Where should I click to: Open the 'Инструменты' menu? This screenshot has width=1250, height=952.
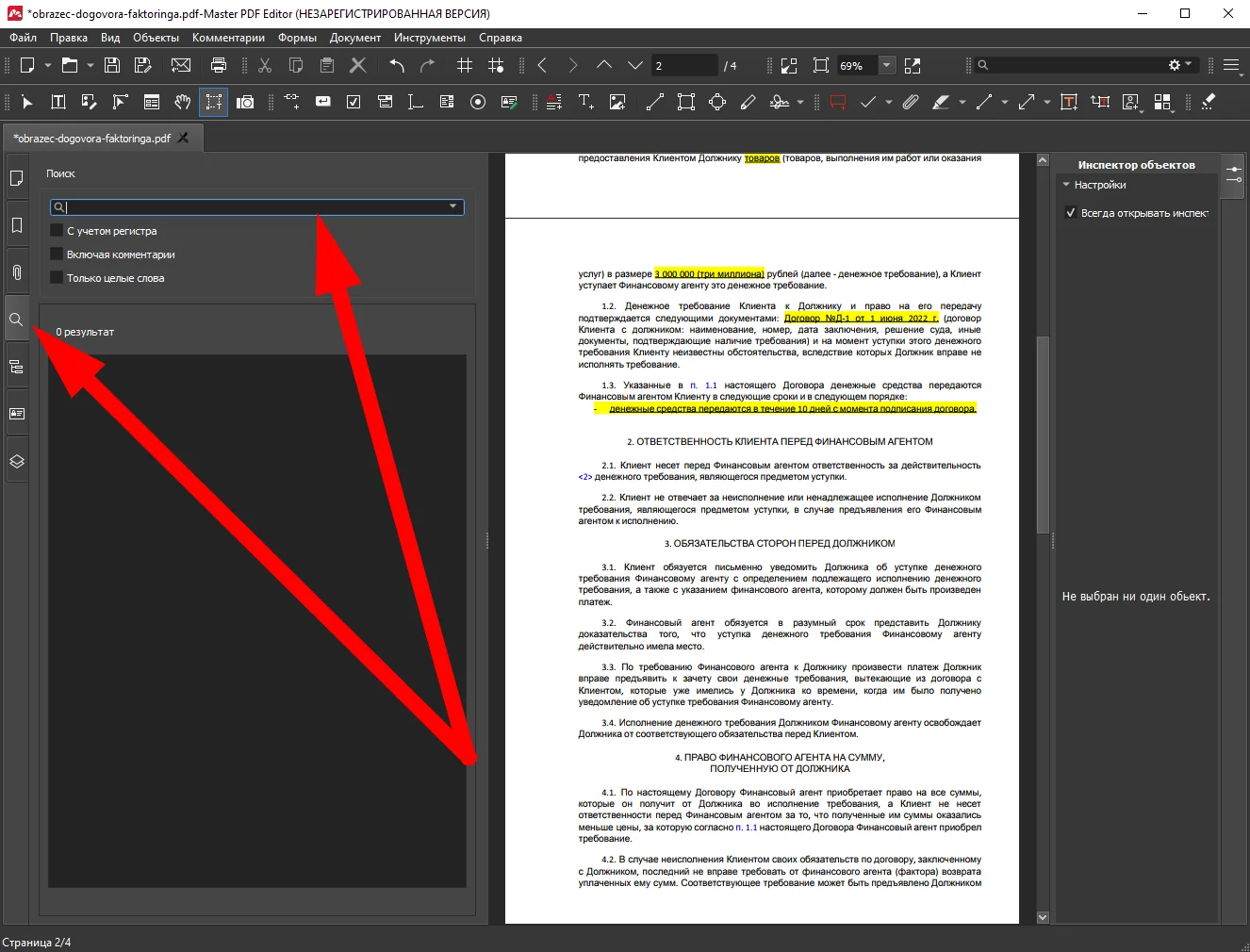[x=429, y=38]
